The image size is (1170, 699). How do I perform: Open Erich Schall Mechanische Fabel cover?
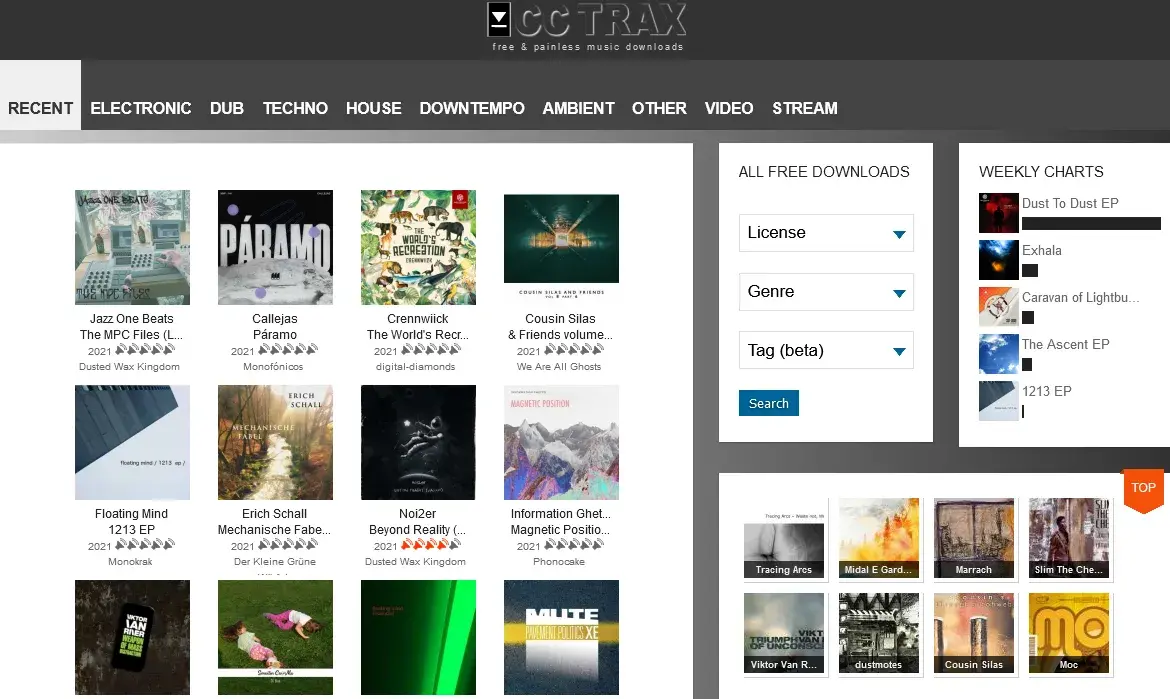275,442
